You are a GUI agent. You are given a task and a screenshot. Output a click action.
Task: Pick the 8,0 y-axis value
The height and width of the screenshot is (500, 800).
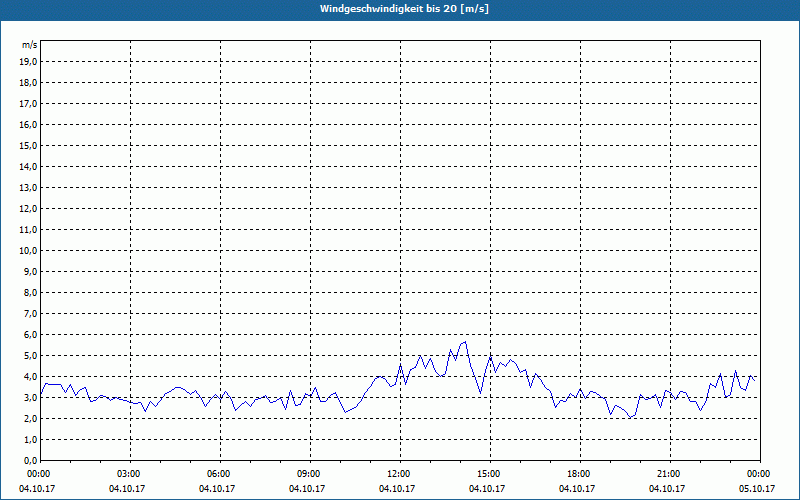tap(30, 292)
